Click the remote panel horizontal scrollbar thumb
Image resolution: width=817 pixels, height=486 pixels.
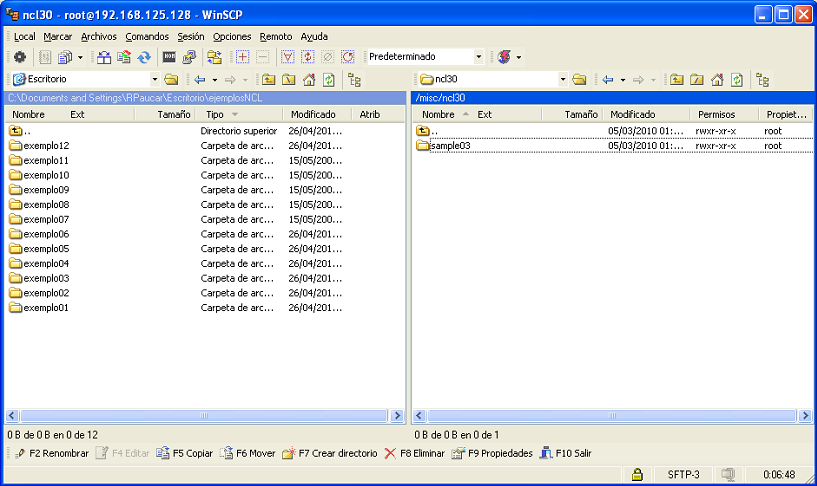tap(612, 416)
